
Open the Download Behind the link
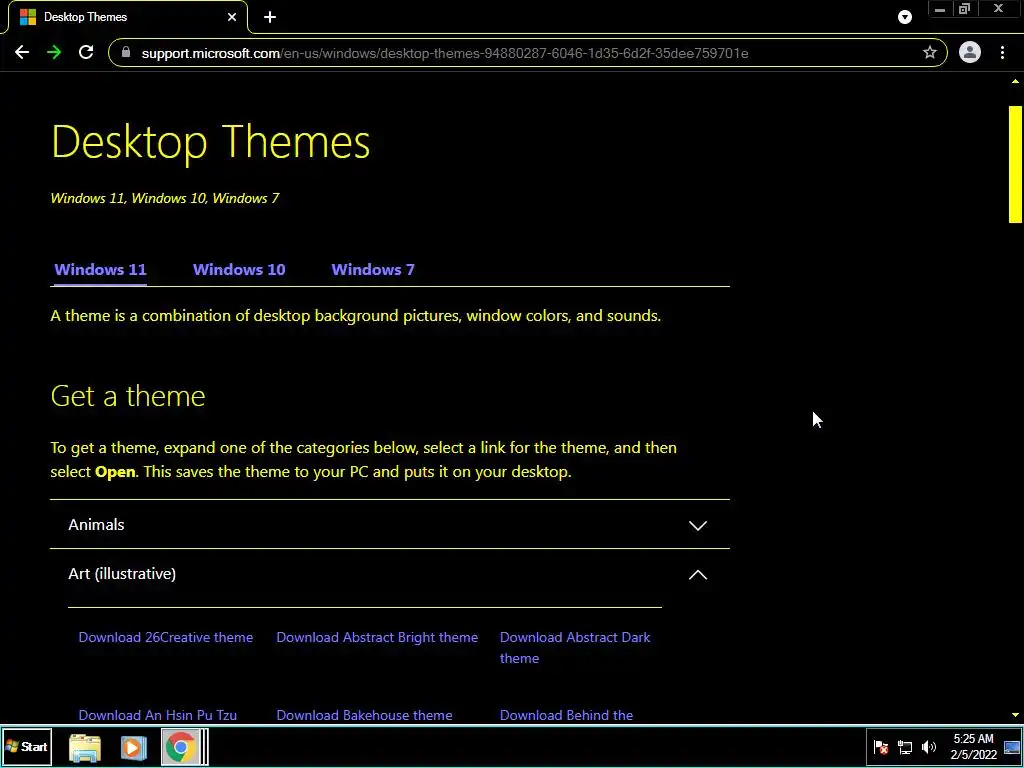click(566, 715)
